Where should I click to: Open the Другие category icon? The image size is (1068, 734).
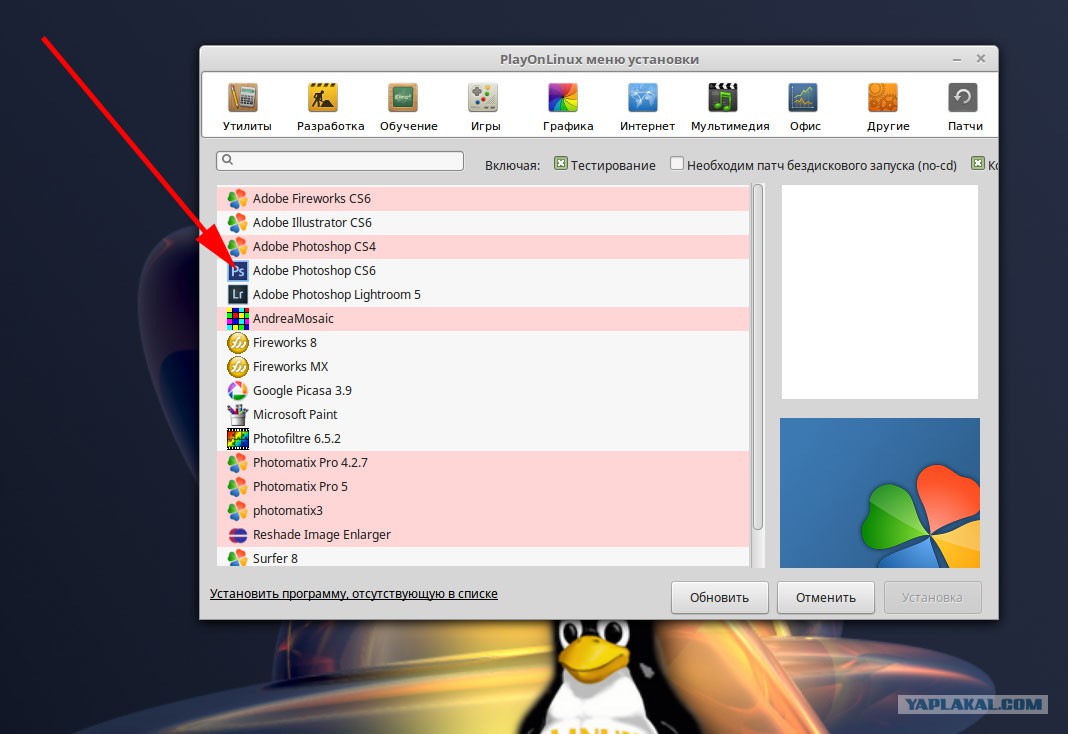point(883,98)
